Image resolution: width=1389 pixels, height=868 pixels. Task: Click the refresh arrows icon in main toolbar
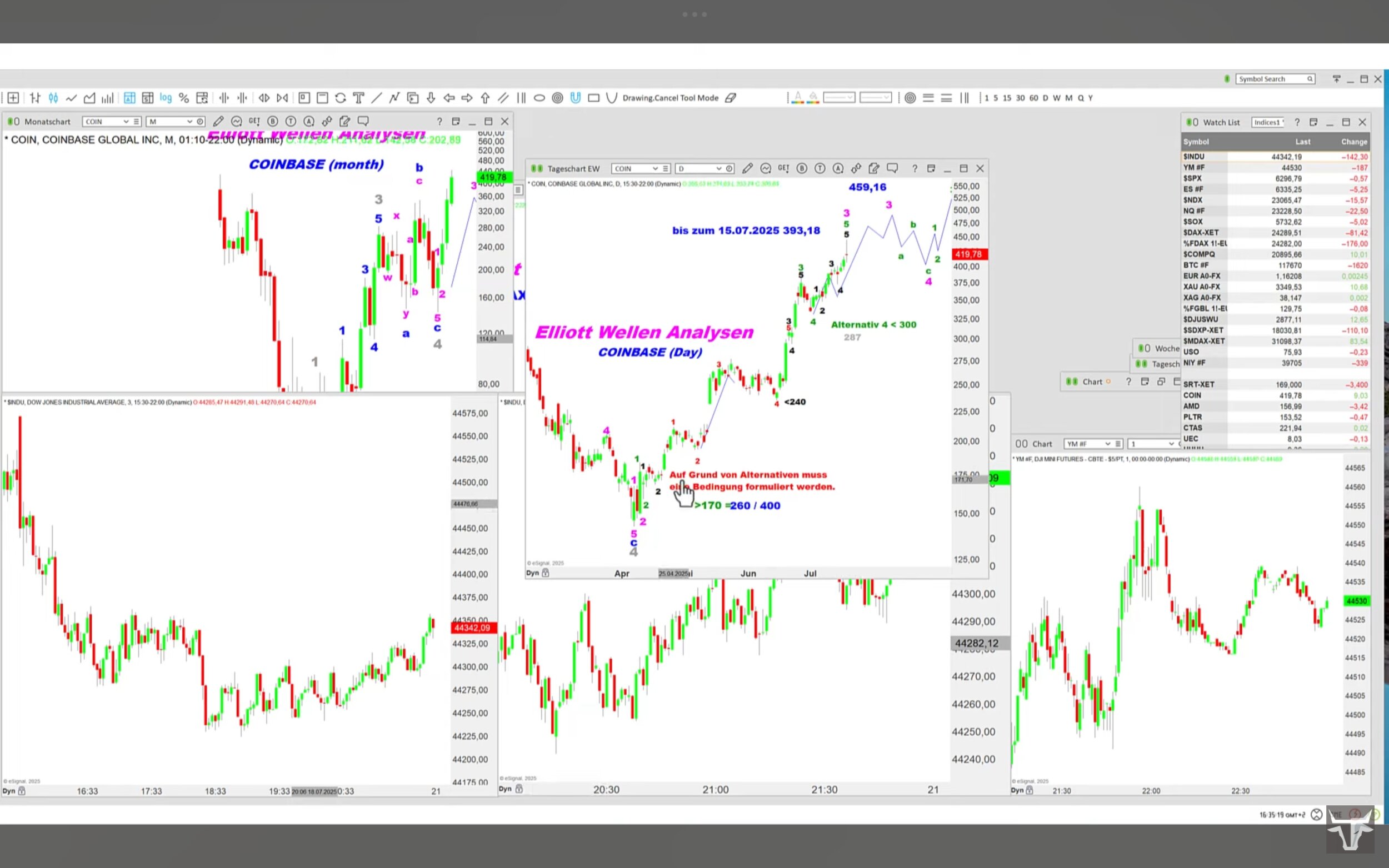coord(341,98)
